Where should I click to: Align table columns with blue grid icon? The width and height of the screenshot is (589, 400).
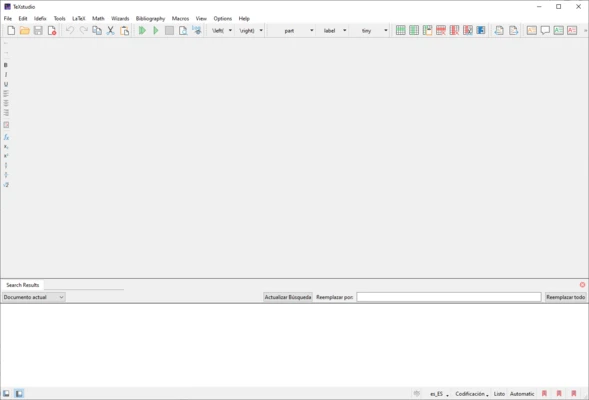481,30
